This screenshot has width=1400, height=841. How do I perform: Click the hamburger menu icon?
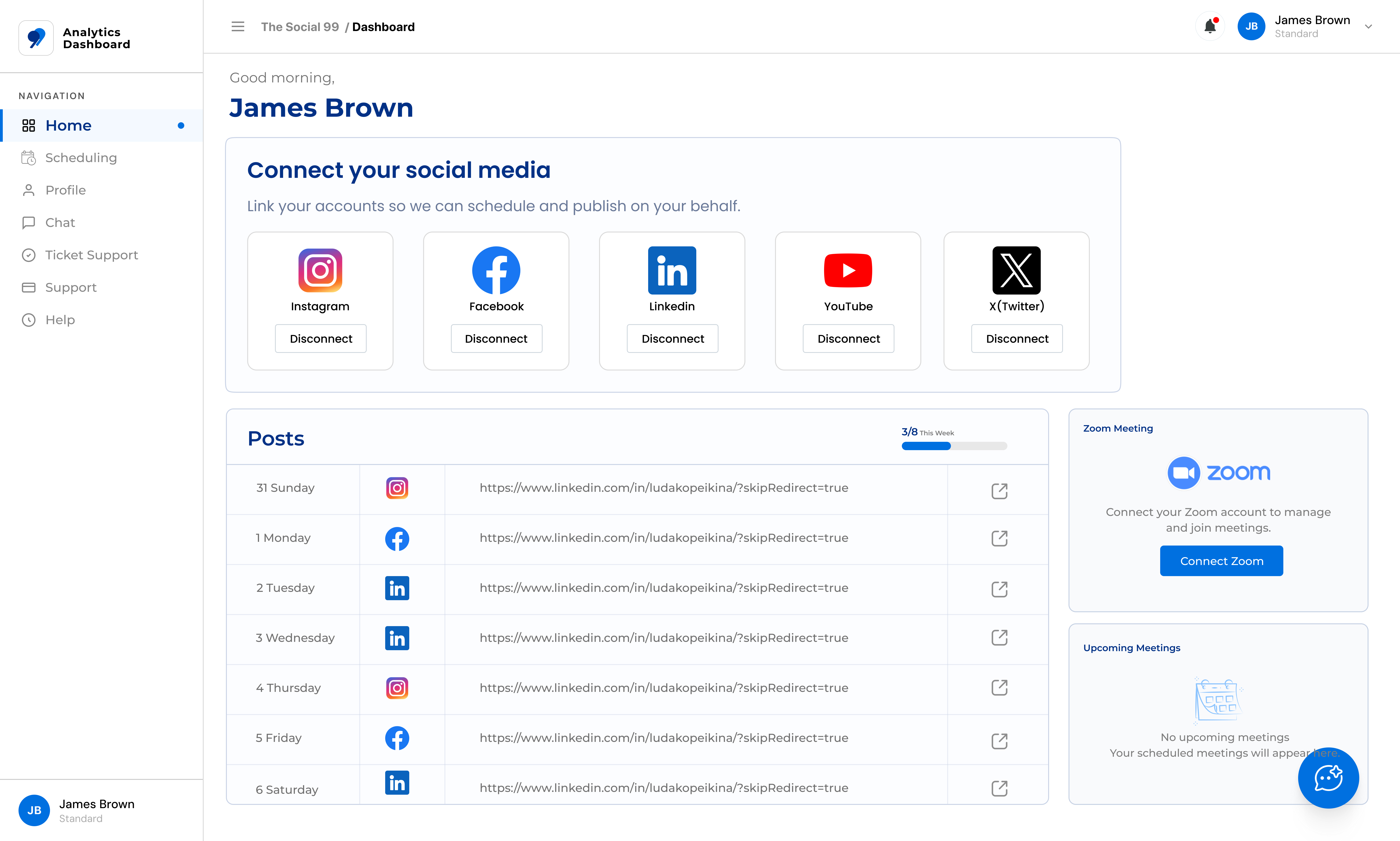(238, 27)
